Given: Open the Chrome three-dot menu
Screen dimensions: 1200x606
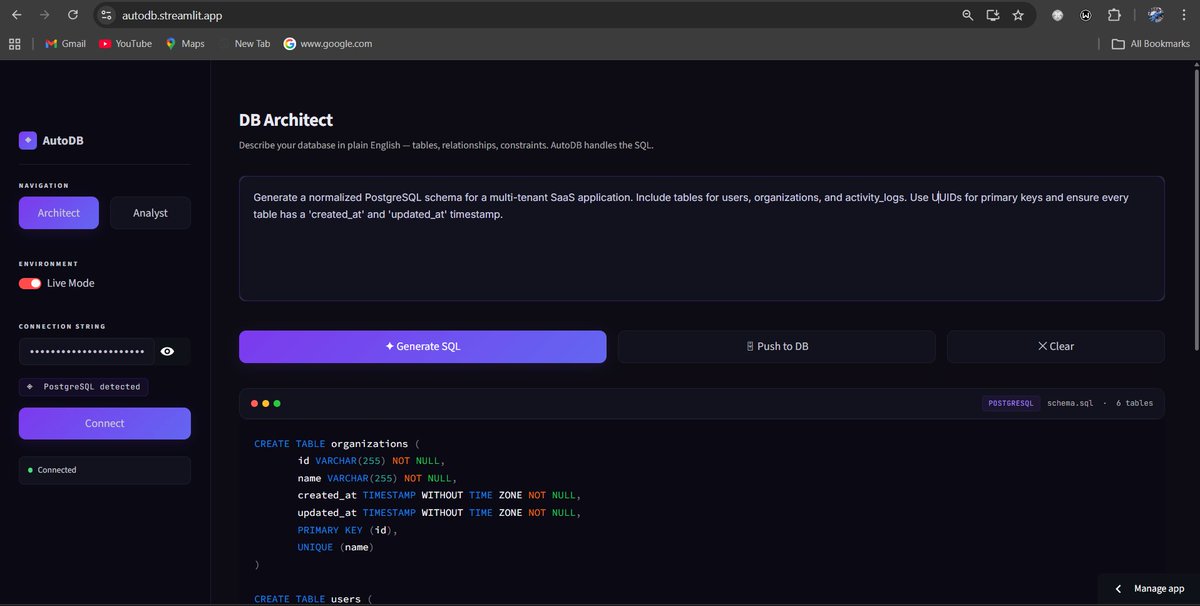Looking at the screenshot, I should coord(1184,15).
